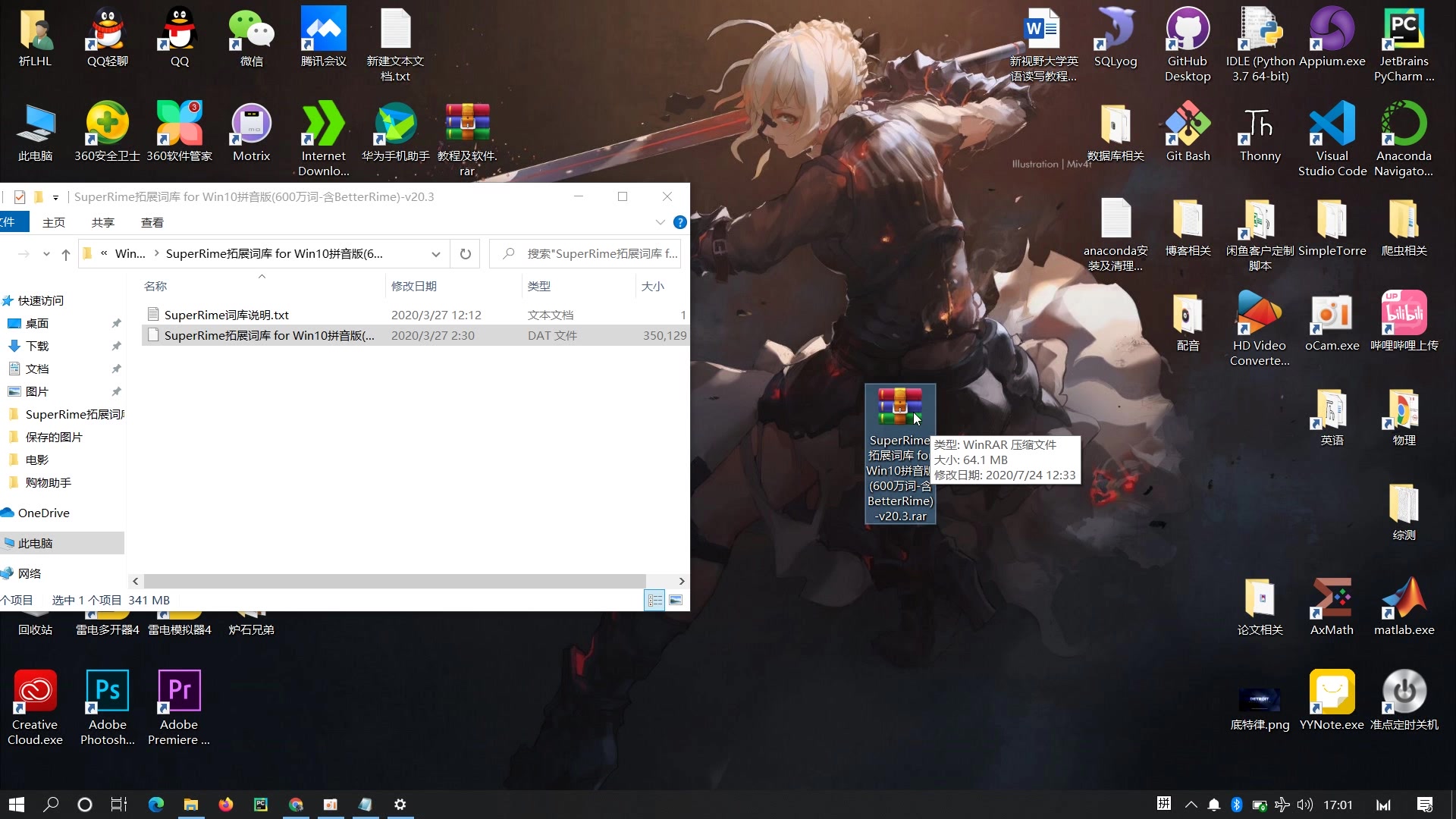Open Windows Start menu

point(17,805)
